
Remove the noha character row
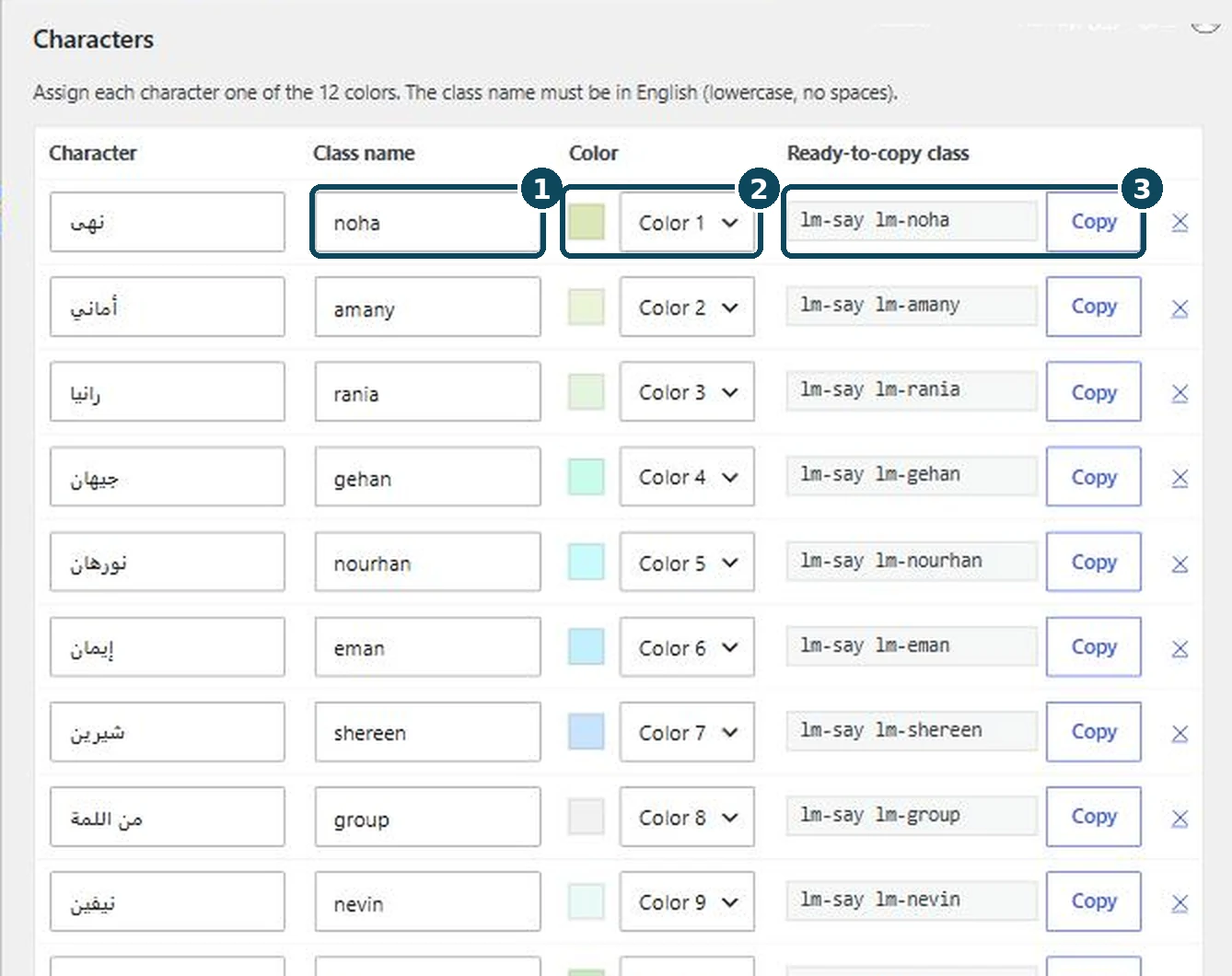point(1180,223)
